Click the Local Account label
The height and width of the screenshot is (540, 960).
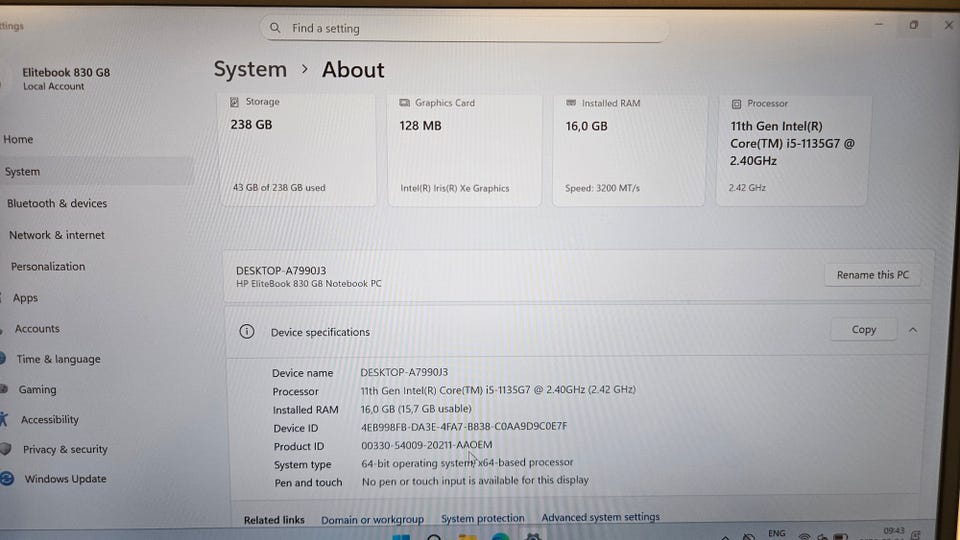54,86
